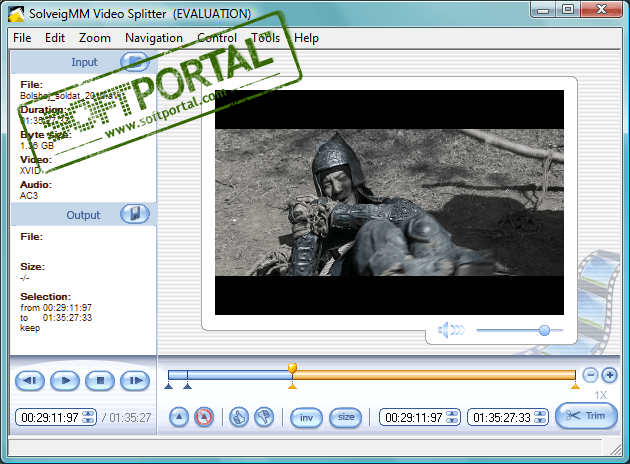Click the keep fragment thumbs-up icon
Screen dimensions: 630x464
[x=239, y=417]
